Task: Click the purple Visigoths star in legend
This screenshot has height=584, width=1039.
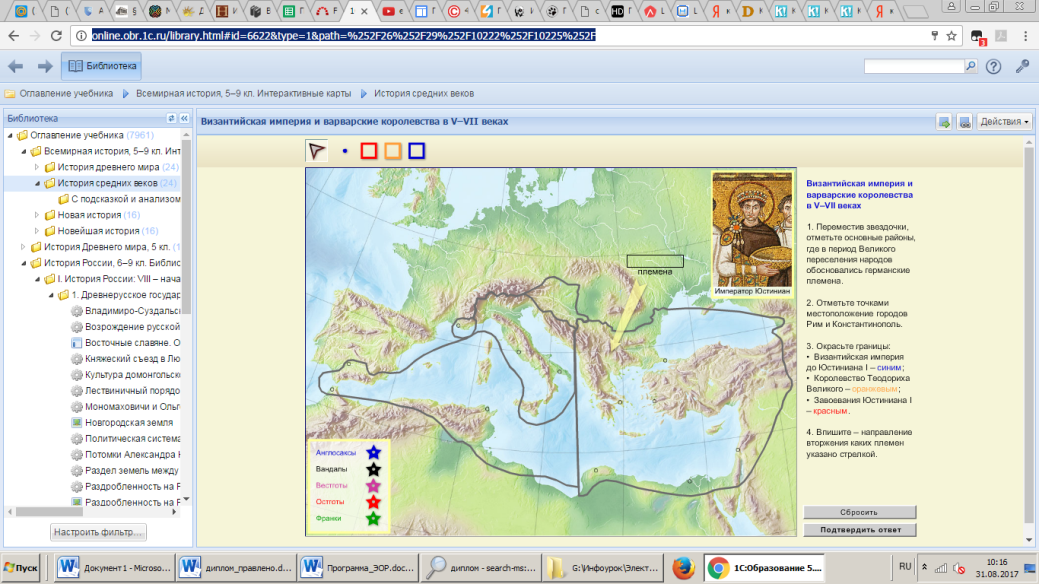Action: click(x=374, y=486)
